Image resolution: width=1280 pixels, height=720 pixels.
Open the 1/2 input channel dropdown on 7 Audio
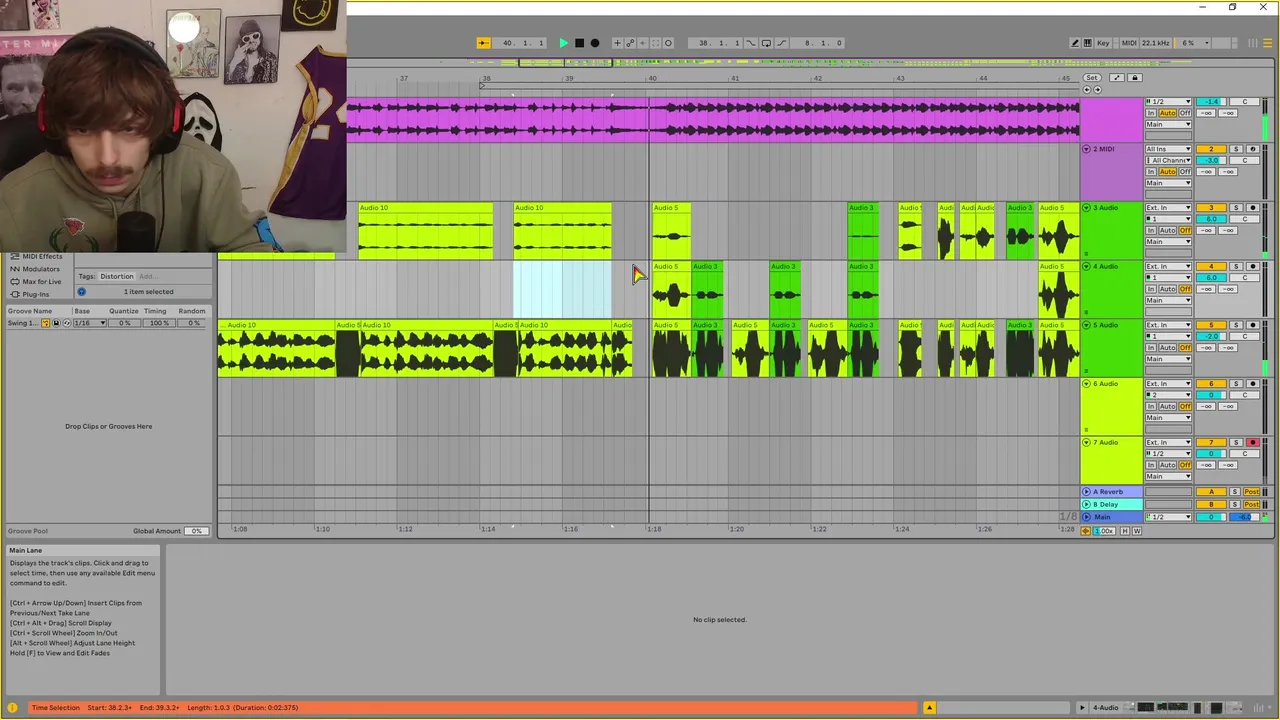coord(1168,454)
